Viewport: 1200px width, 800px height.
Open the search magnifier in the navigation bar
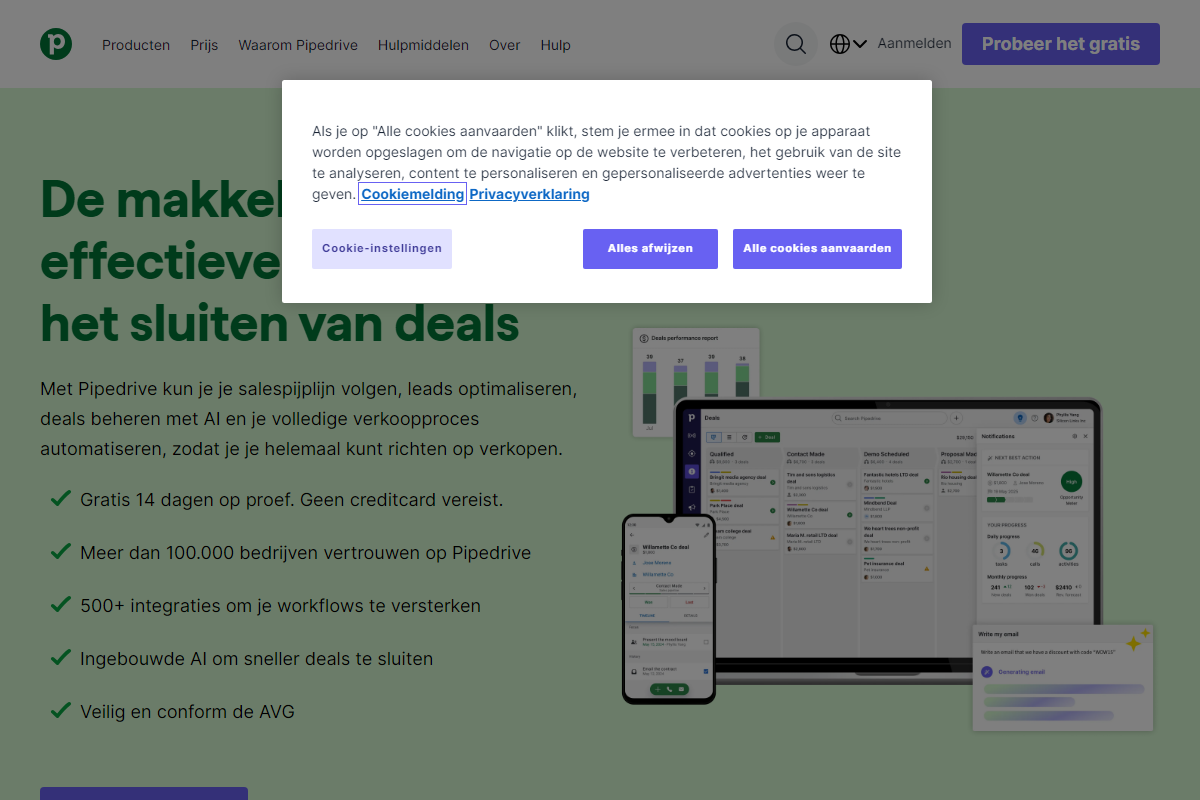tap(795, 44)
